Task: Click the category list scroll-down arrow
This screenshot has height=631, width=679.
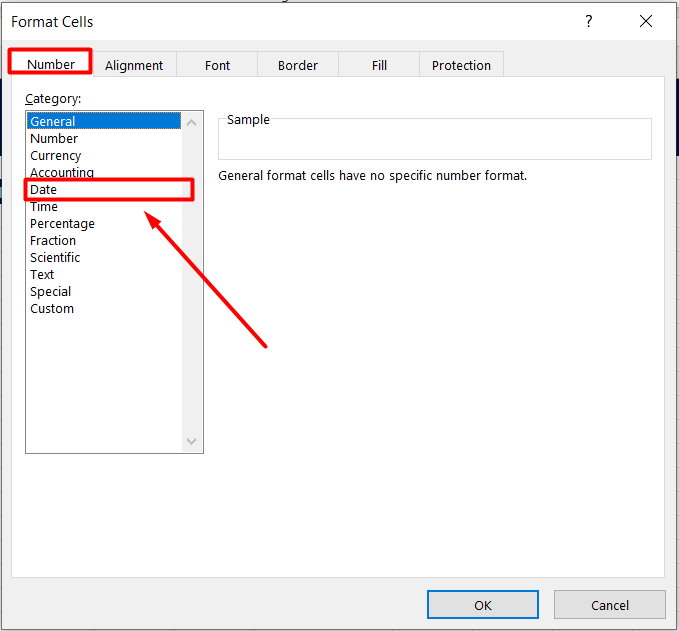Action: click(191, 441)
